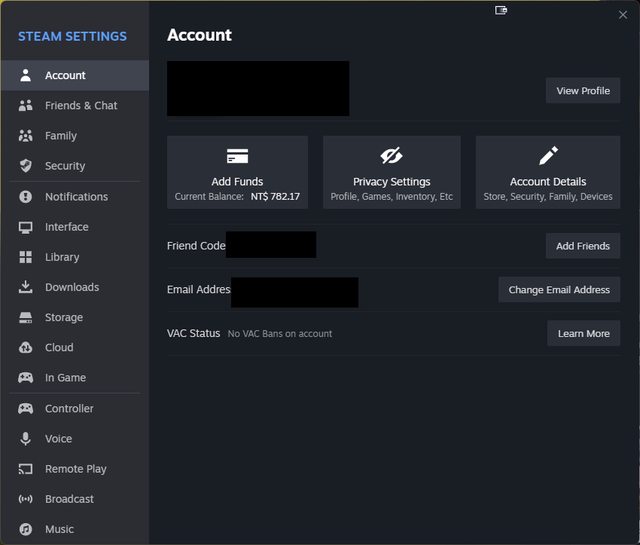The width and height of the screenshot is (640, 545).
Task: Select Music at the sidebar bottom
Action: [59, 529]
